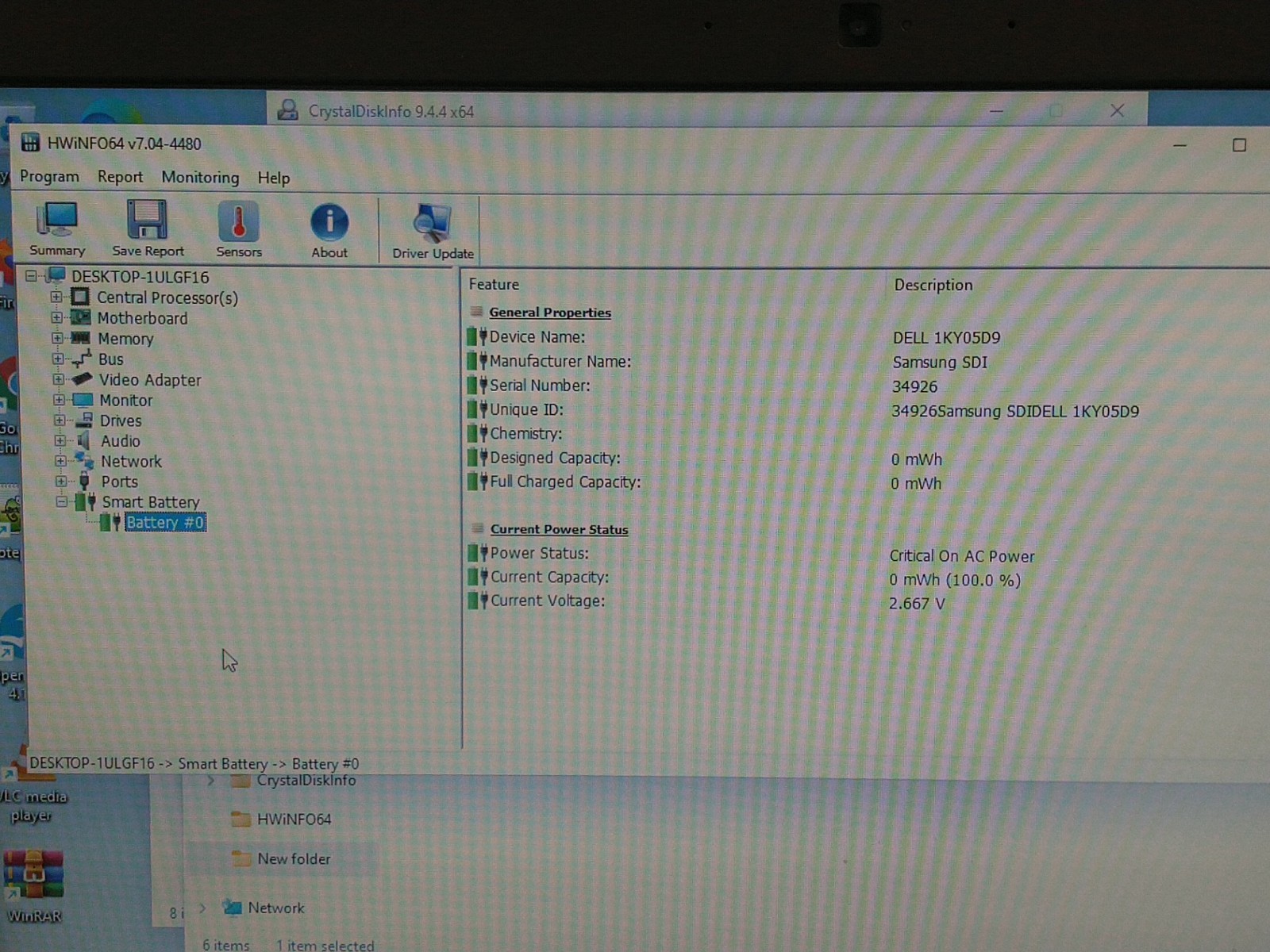
Task: Select the Monitor icon in tree
Action: 83,400
